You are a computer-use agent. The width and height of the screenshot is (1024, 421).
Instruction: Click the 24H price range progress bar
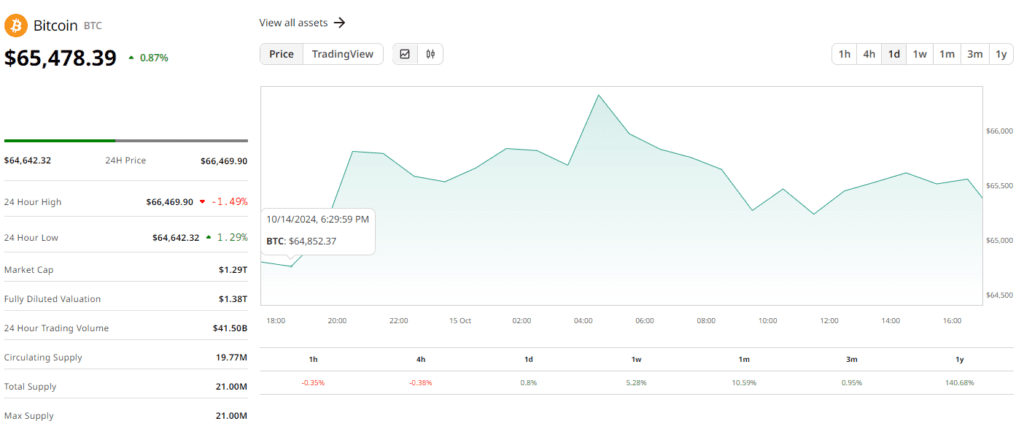(x=126, y=140)
